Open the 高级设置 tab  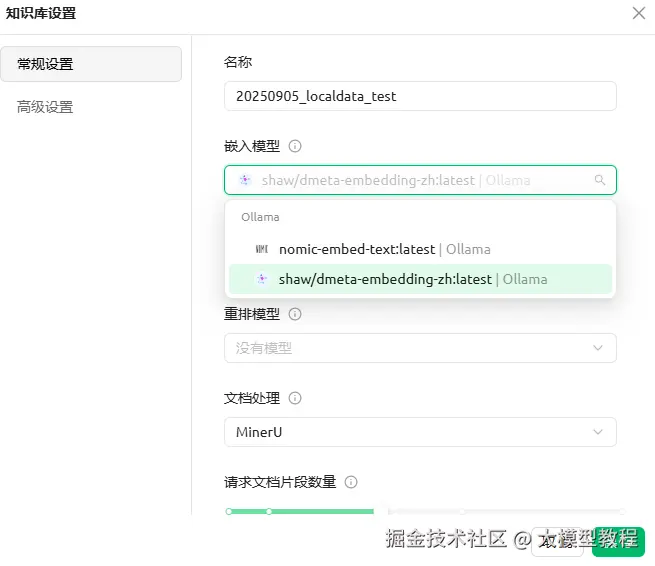pos(45,107)
